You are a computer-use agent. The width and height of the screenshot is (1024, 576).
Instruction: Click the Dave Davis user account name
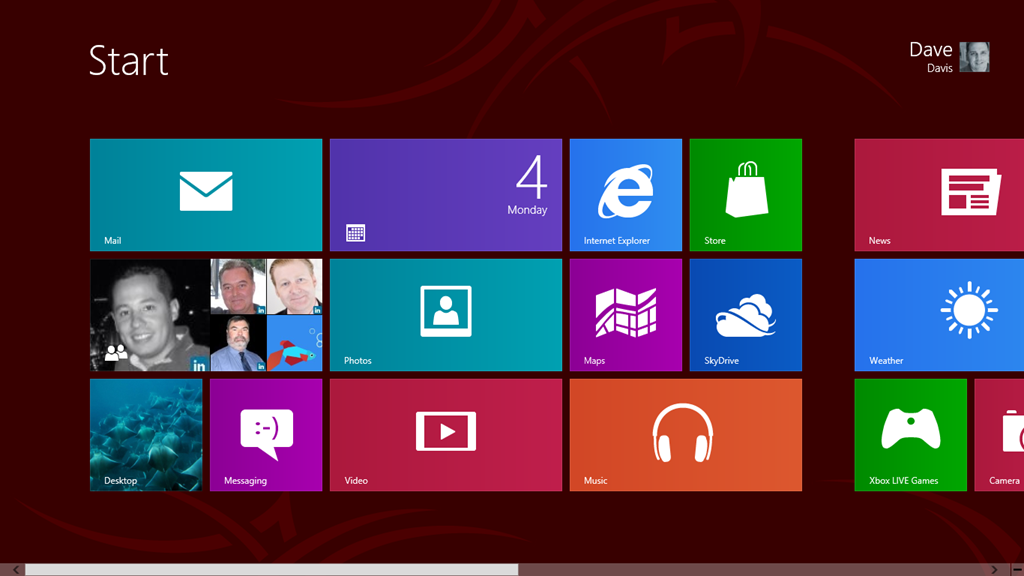pos(931,57)
